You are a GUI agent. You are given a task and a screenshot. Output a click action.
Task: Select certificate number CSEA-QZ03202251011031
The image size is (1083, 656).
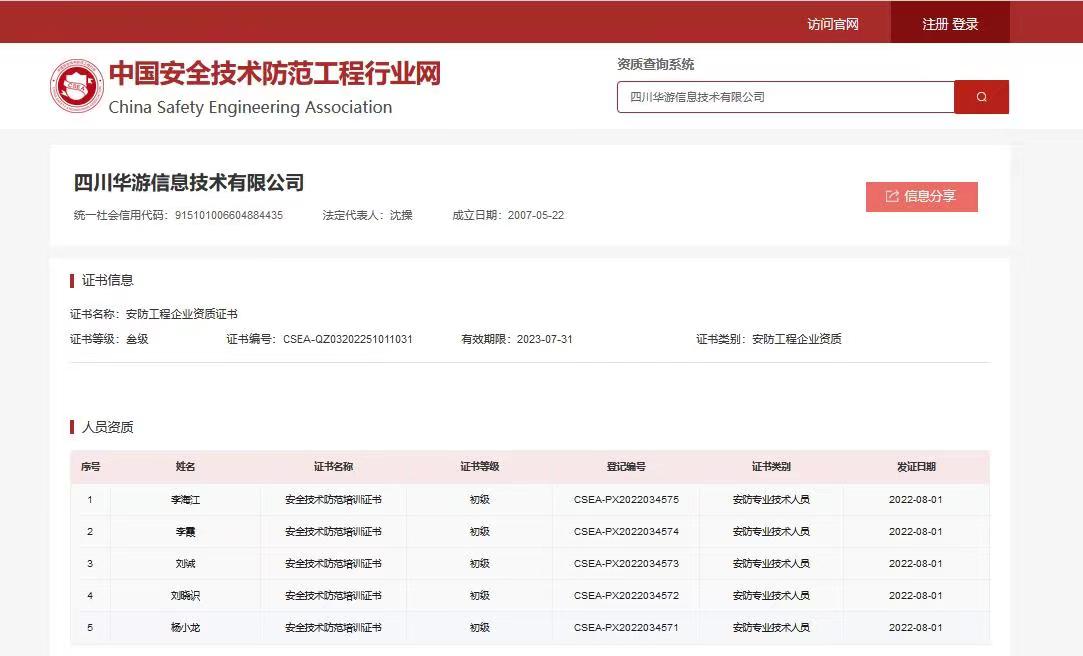click(x=347, y=339)
